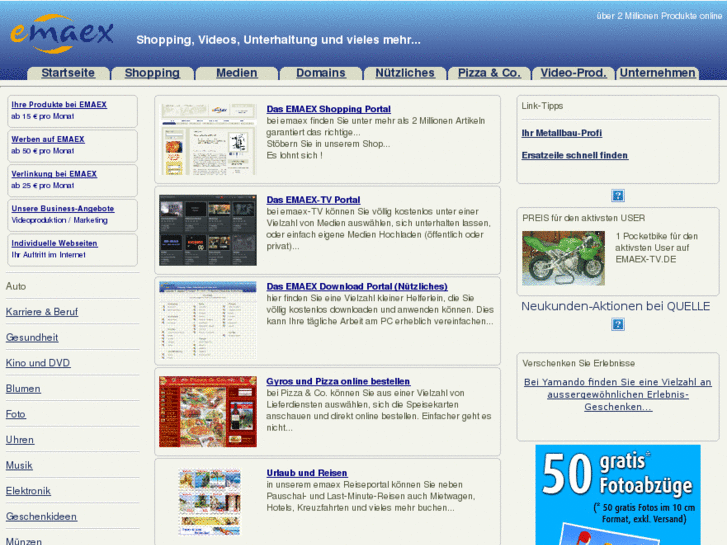Open the Unternehmen tab

[x=657, y=73]
